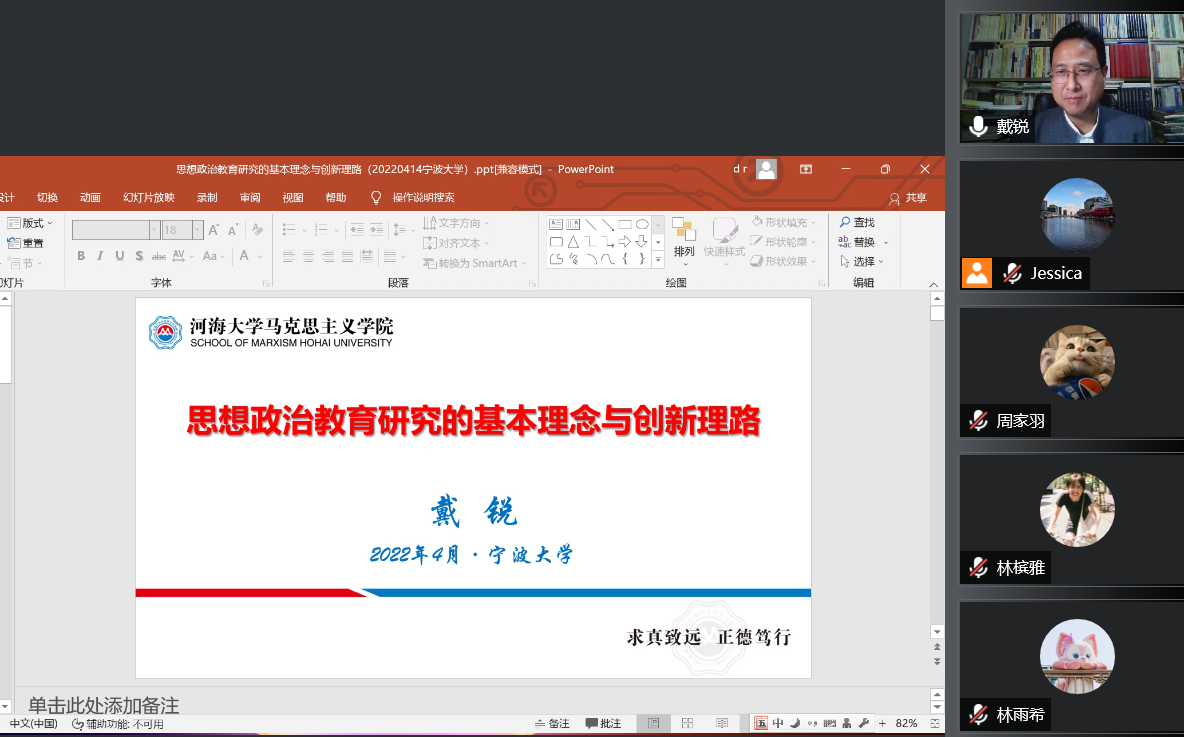This screenshot has height=737, width=1184.
Task: Click the 82% zoom level
Action: point(906,723)
